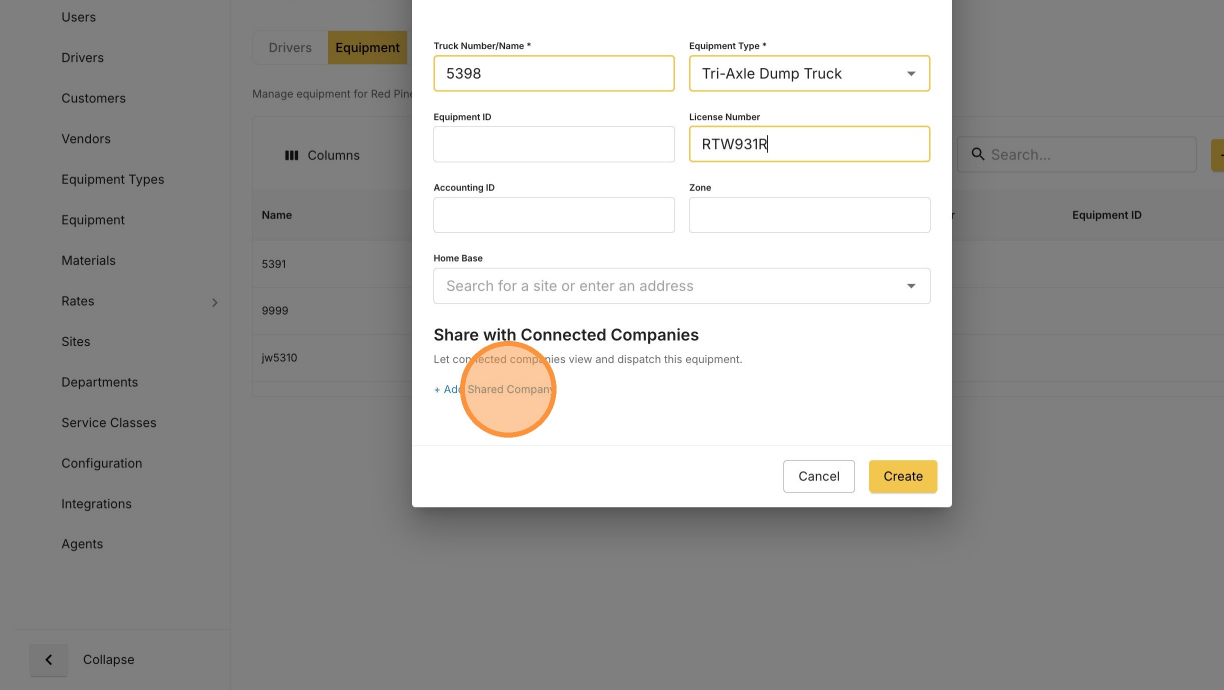1224x690 pixels.
Task: Click the Name column header
Action: click(x=277, y=215)
